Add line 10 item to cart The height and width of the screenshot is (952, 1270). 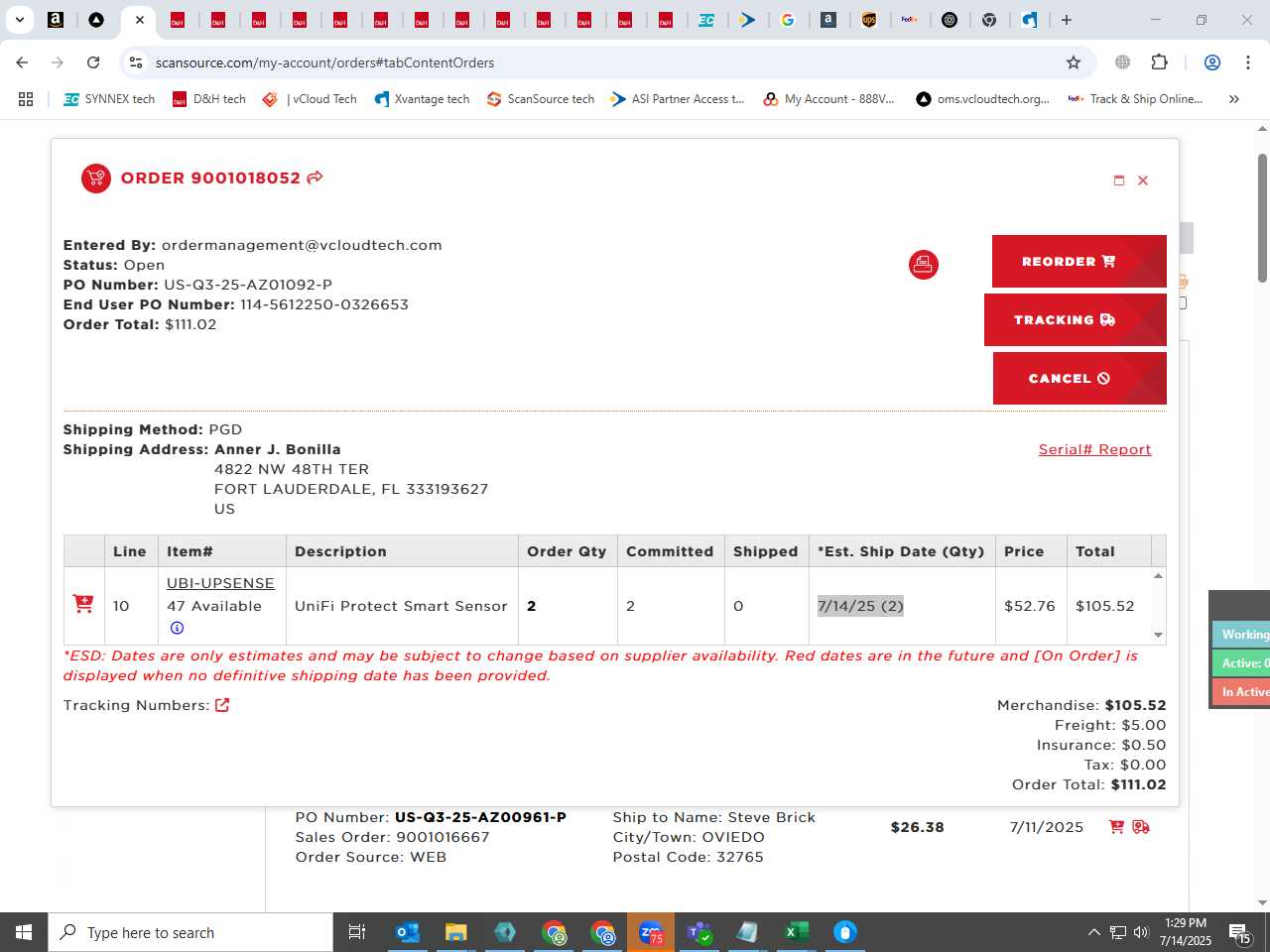[83, 603]
